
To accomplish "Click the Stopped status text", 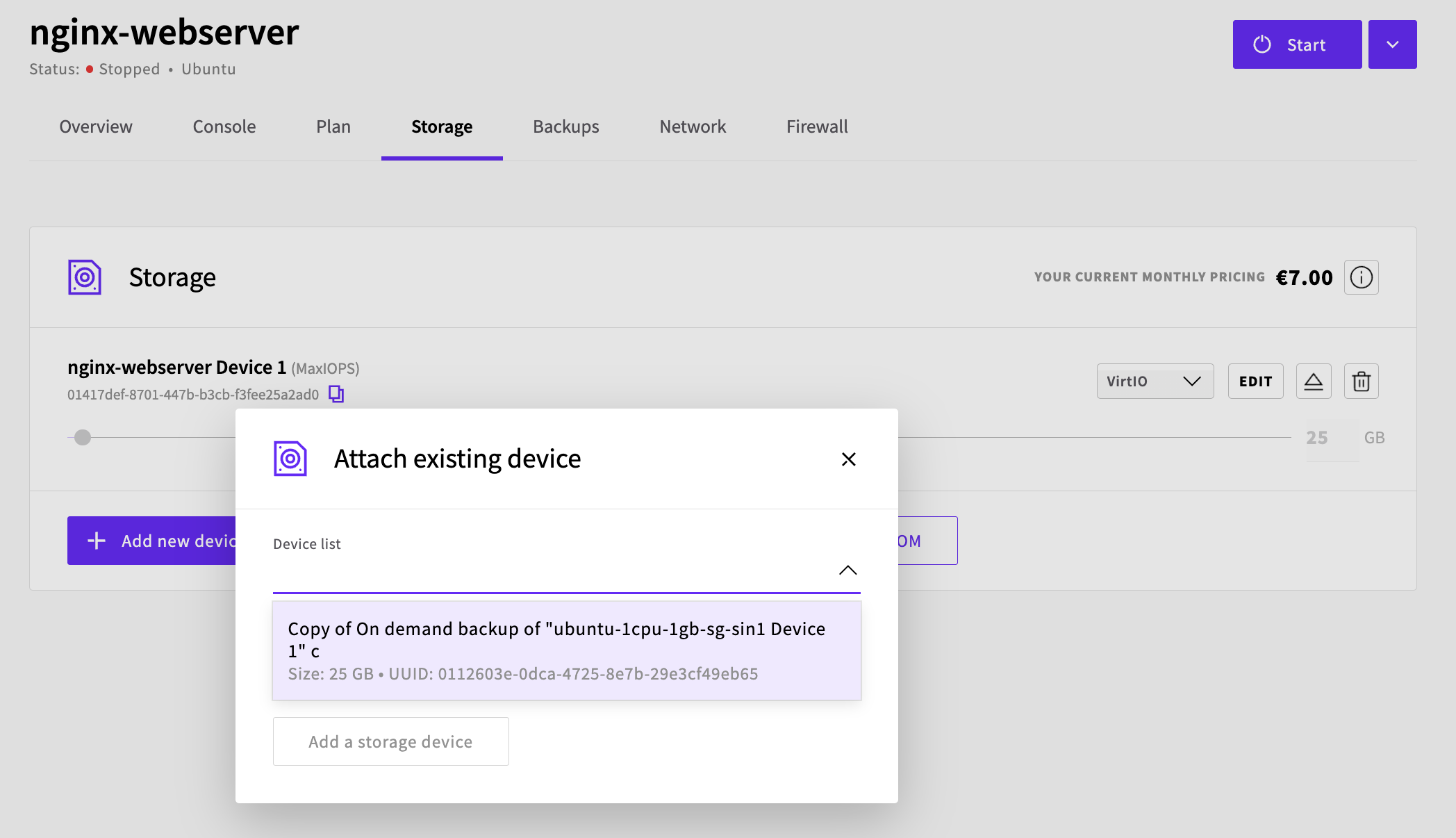I will coord(129,69).
